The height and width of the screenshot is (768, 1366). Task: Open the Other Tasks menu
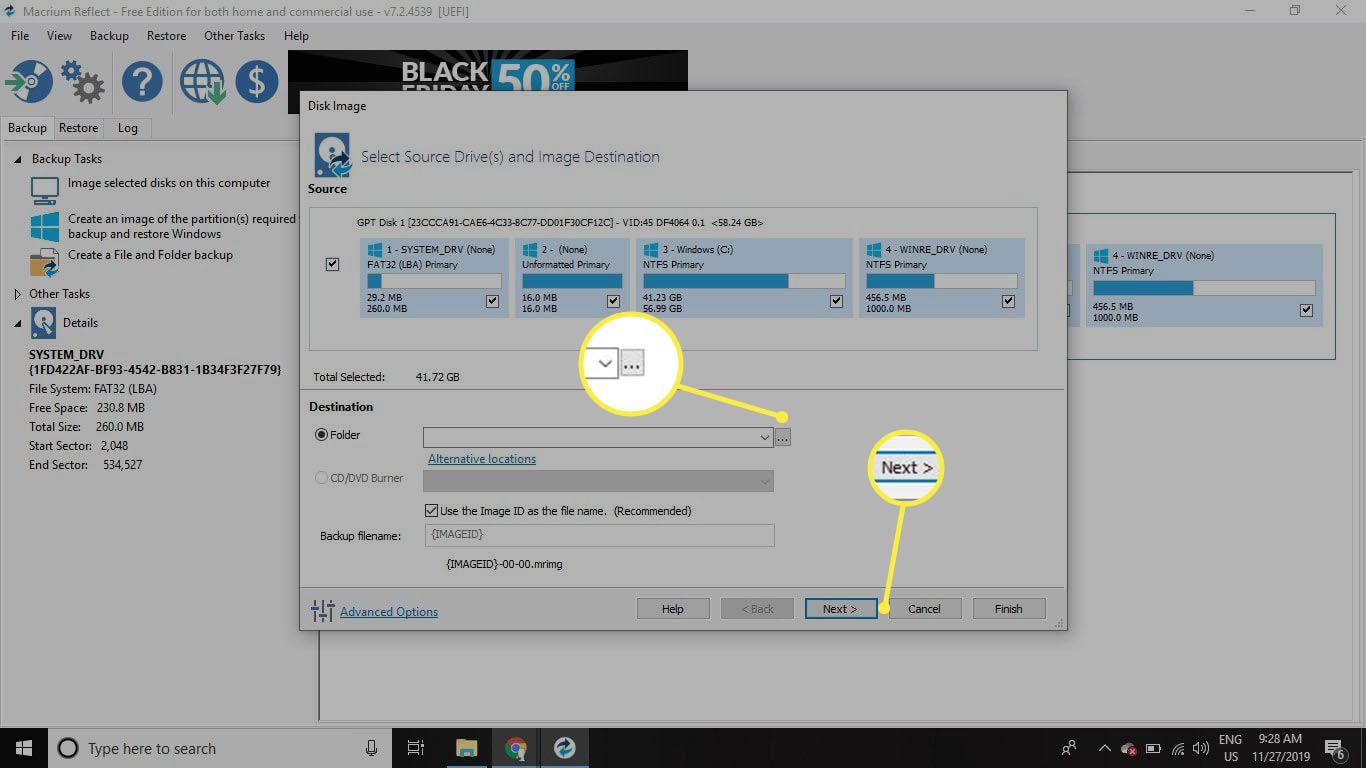coord(234,36)
